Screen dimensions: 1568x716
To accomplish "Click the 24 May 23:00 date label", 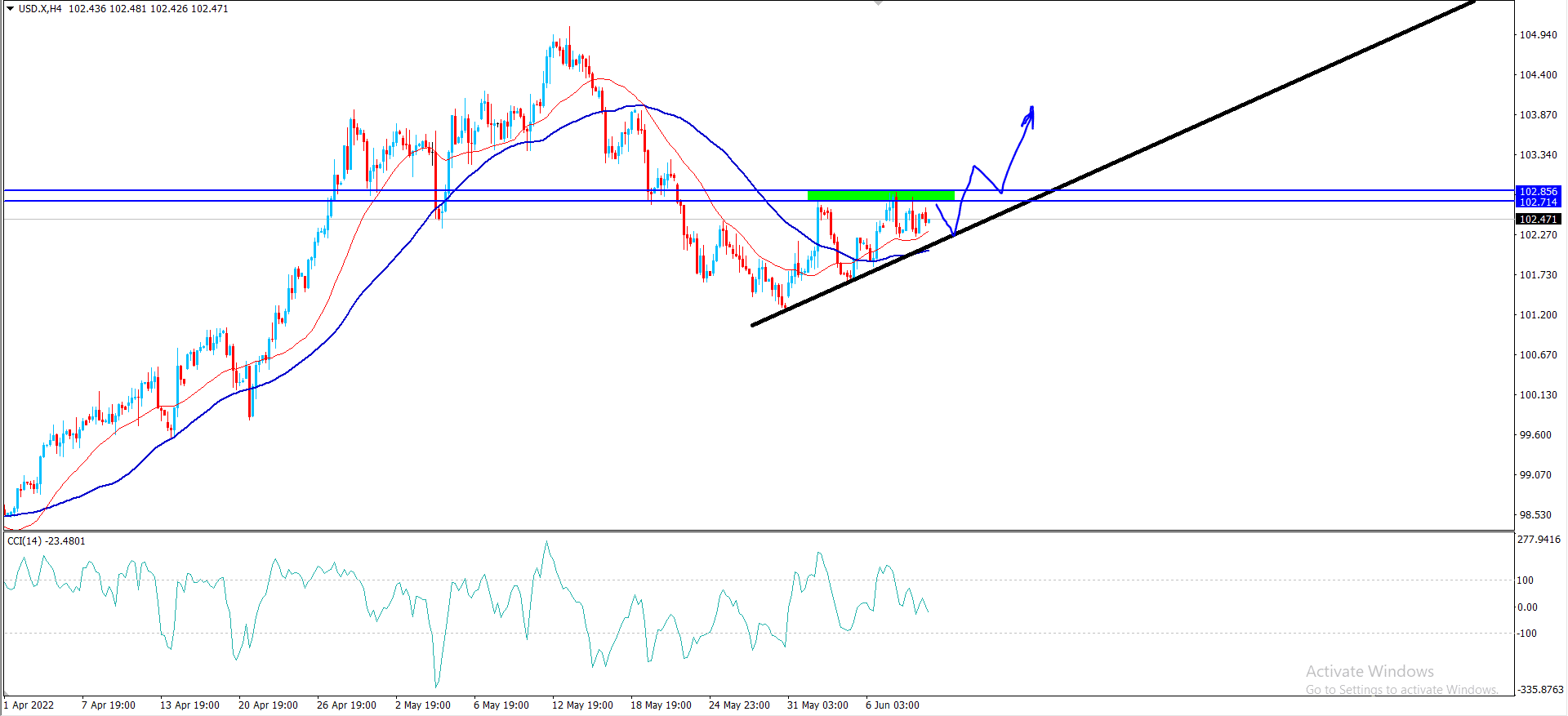I will click(x=739, y=705).
